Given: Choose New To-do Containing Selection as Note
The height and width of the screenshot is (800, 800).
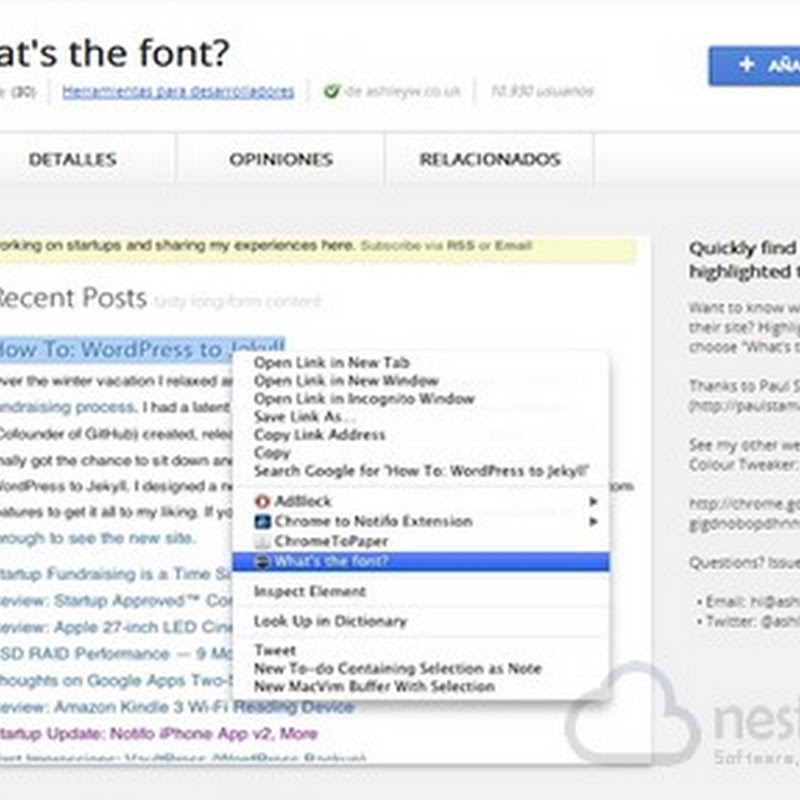Looking at the screenshot, I should coord(420,668).
